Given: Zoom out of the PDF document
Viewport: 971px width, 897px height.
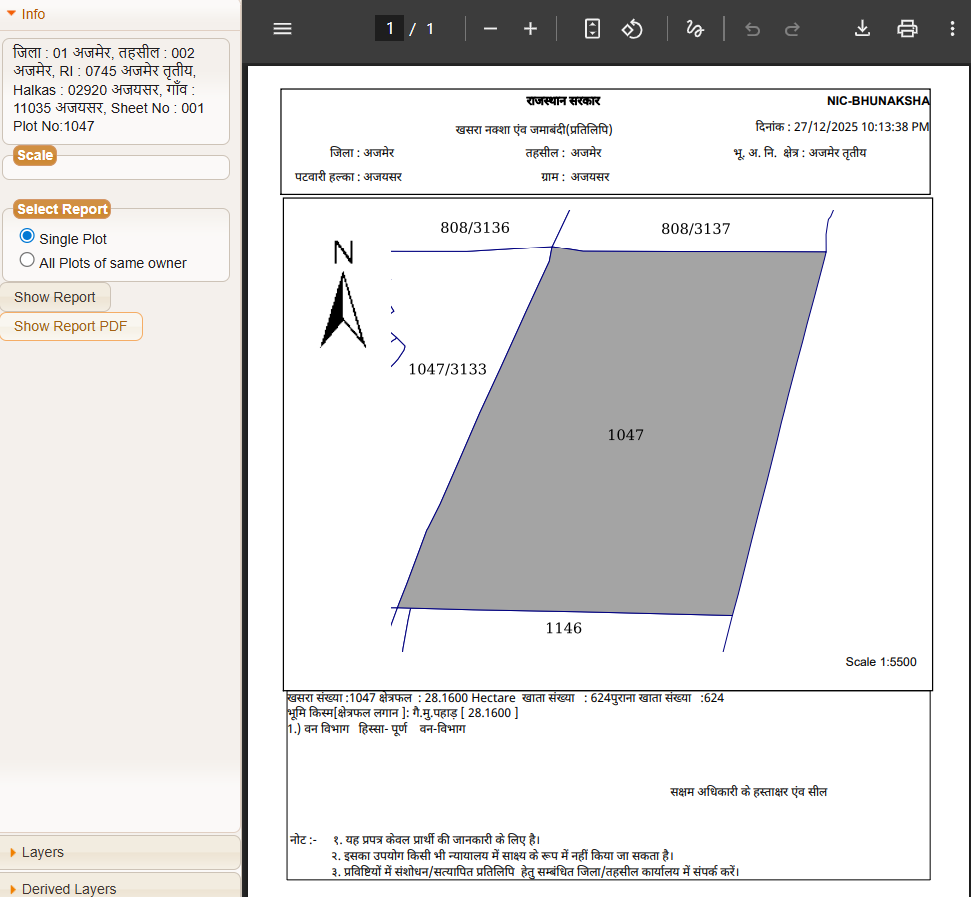Looking at the screenshot, I should pos(490,29).
